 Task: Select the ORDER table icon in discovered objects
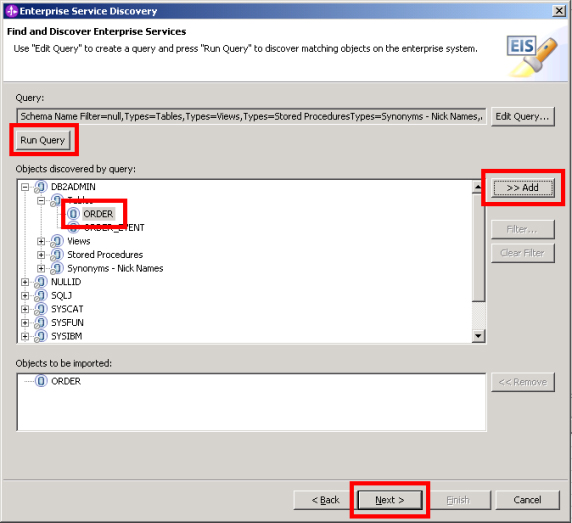click(x=73, y=214)
